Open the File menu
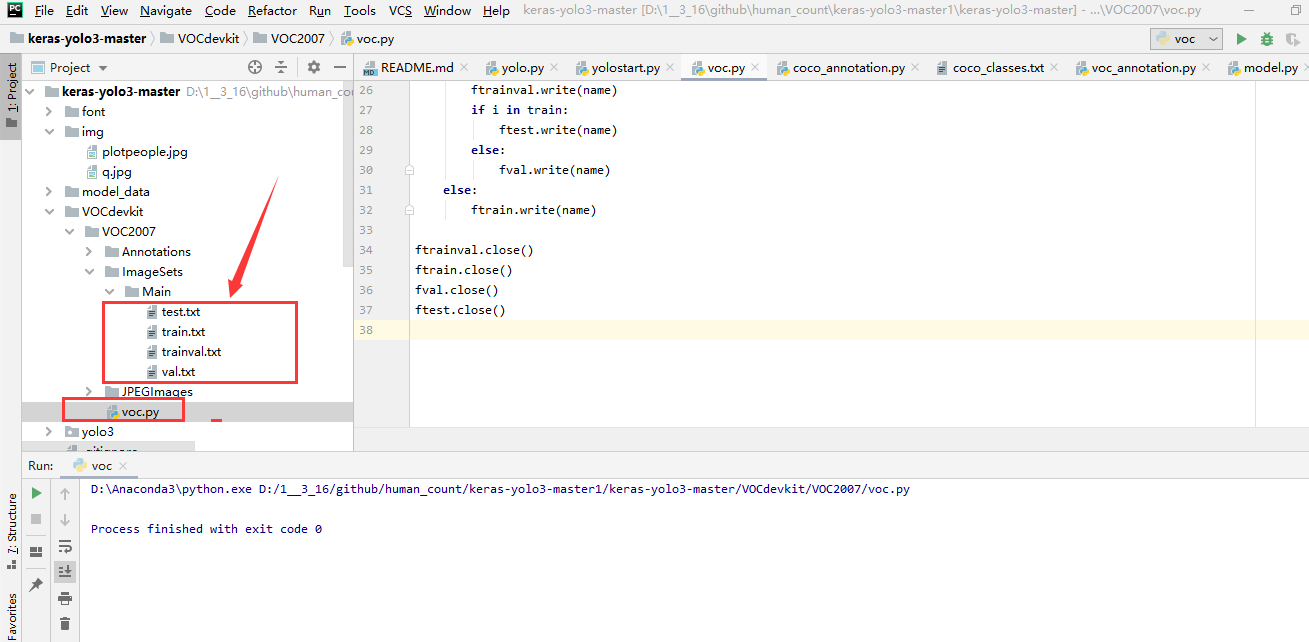The image size is (1309, 642). pyautogui.click(x=44, y=11)
